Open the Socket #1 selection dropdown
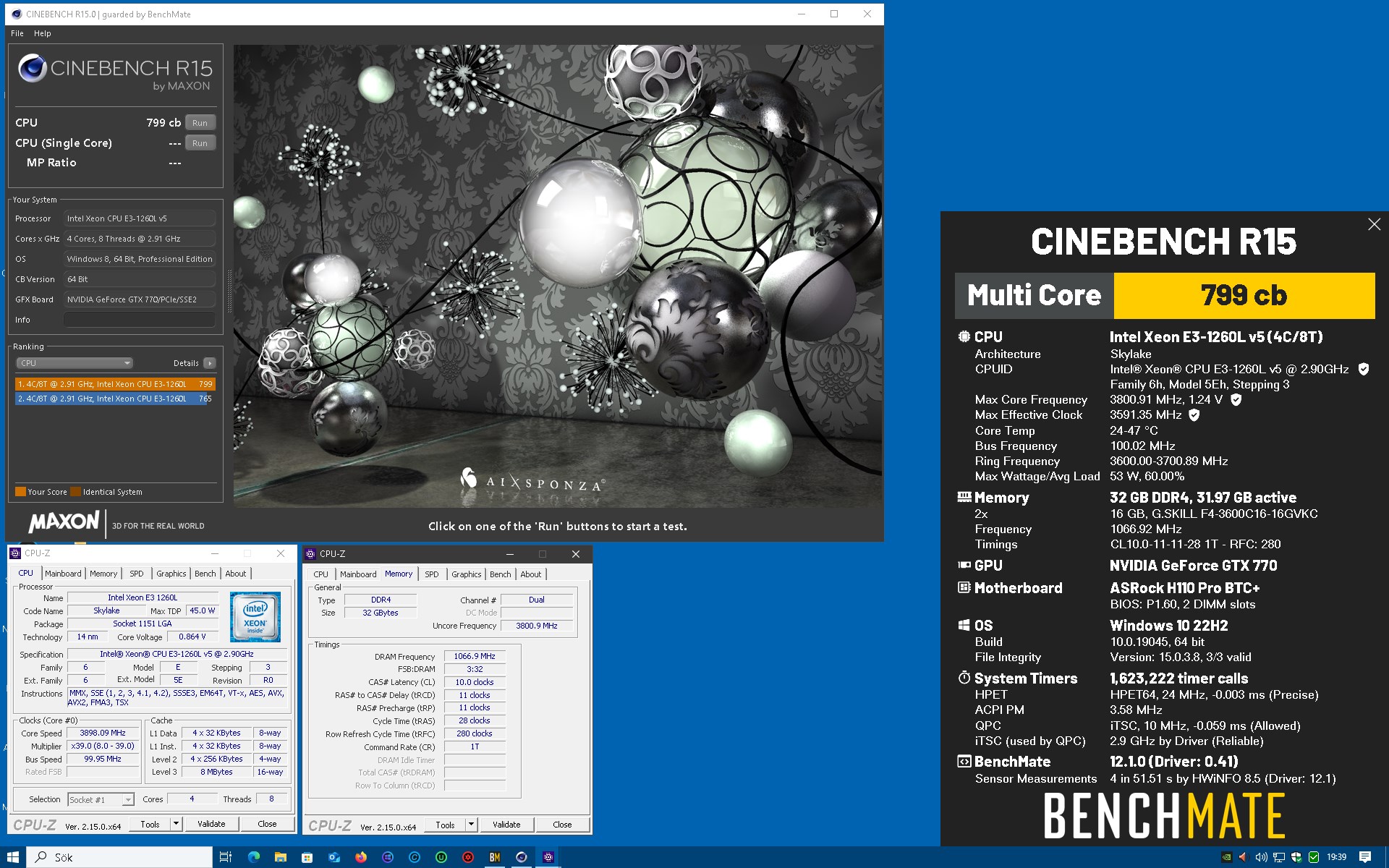 101,799
